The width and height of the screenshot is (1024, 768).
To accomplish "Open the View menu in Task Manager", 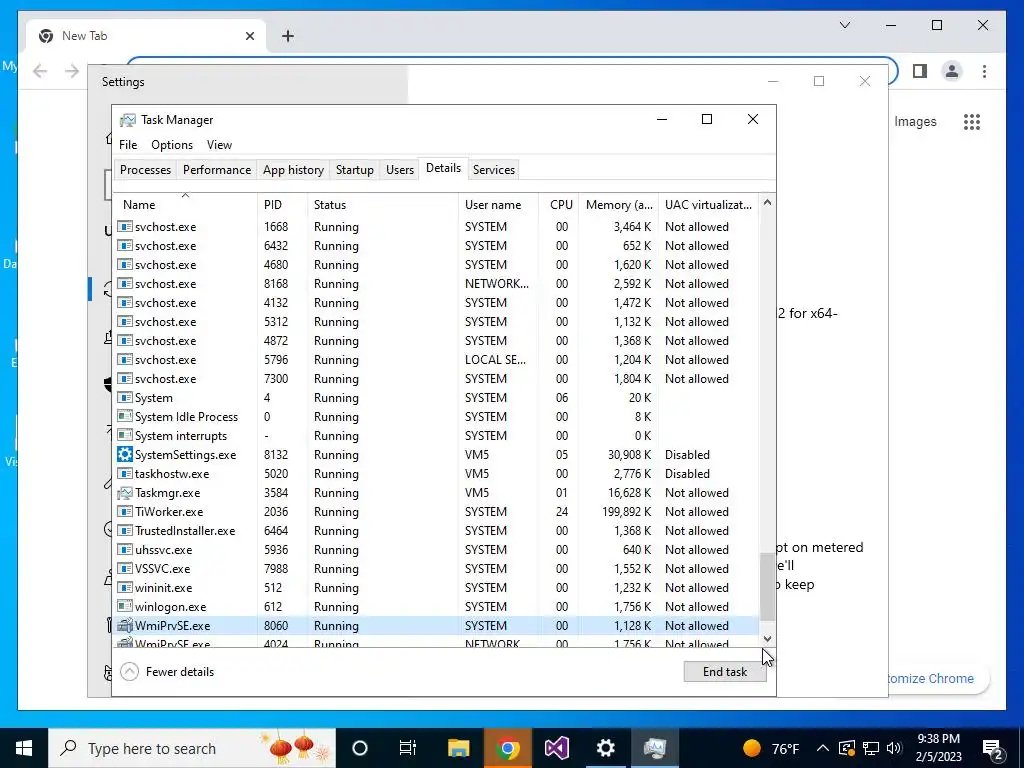I will click(219, 145).
